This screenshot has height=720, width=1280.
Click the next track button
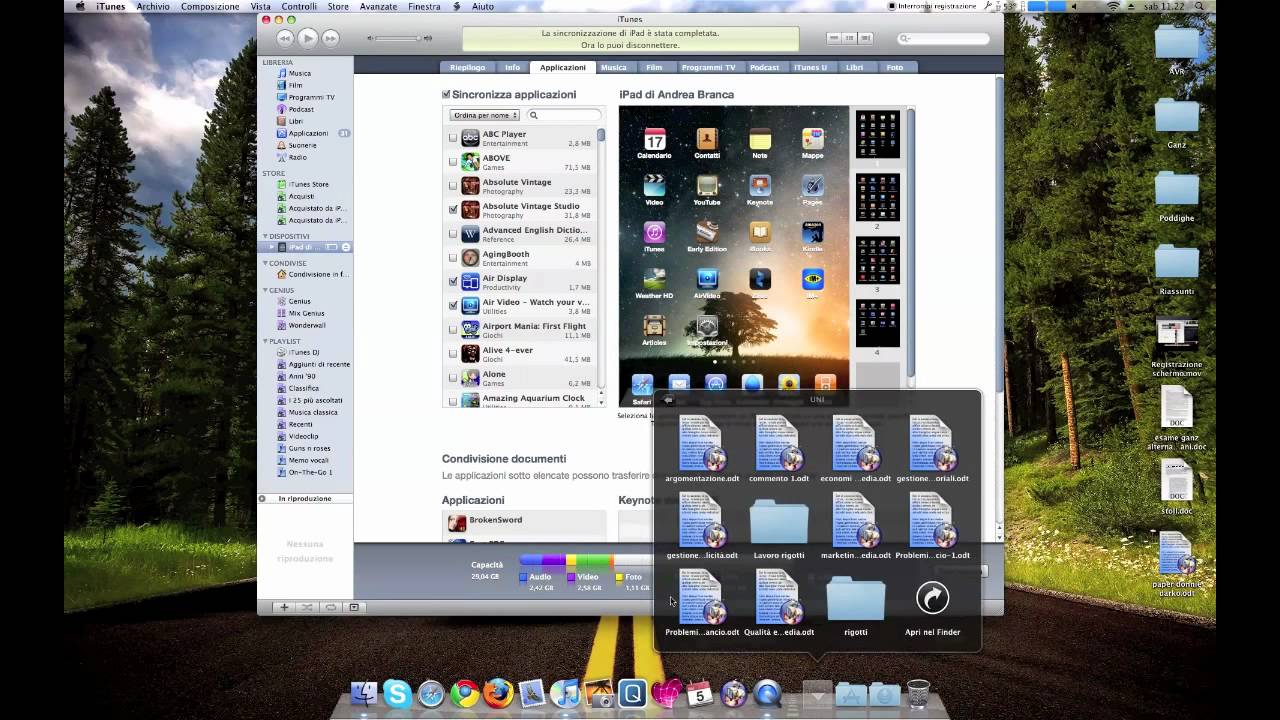pos(330,38)
